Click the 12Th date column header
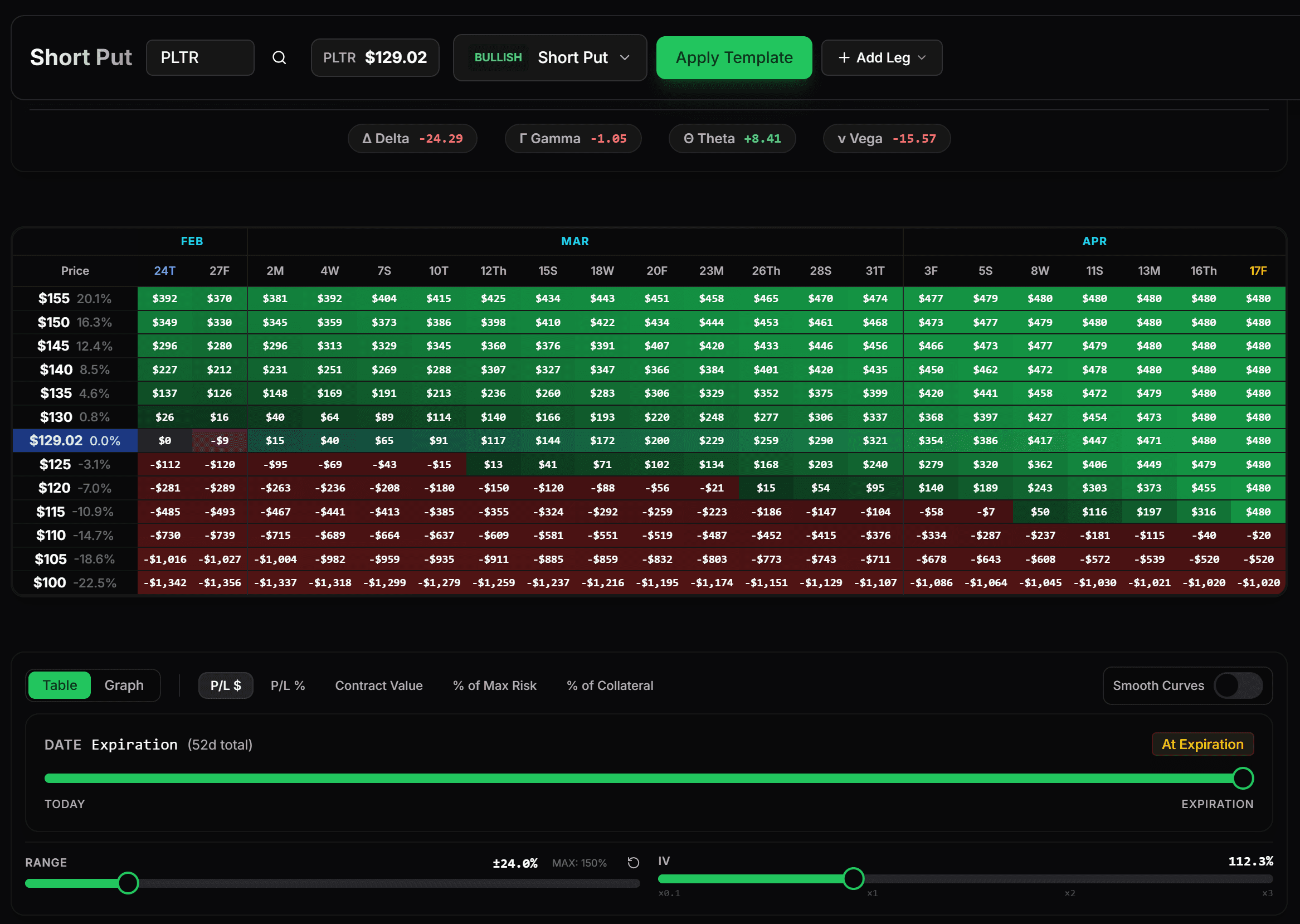 (x=493, y=271)
